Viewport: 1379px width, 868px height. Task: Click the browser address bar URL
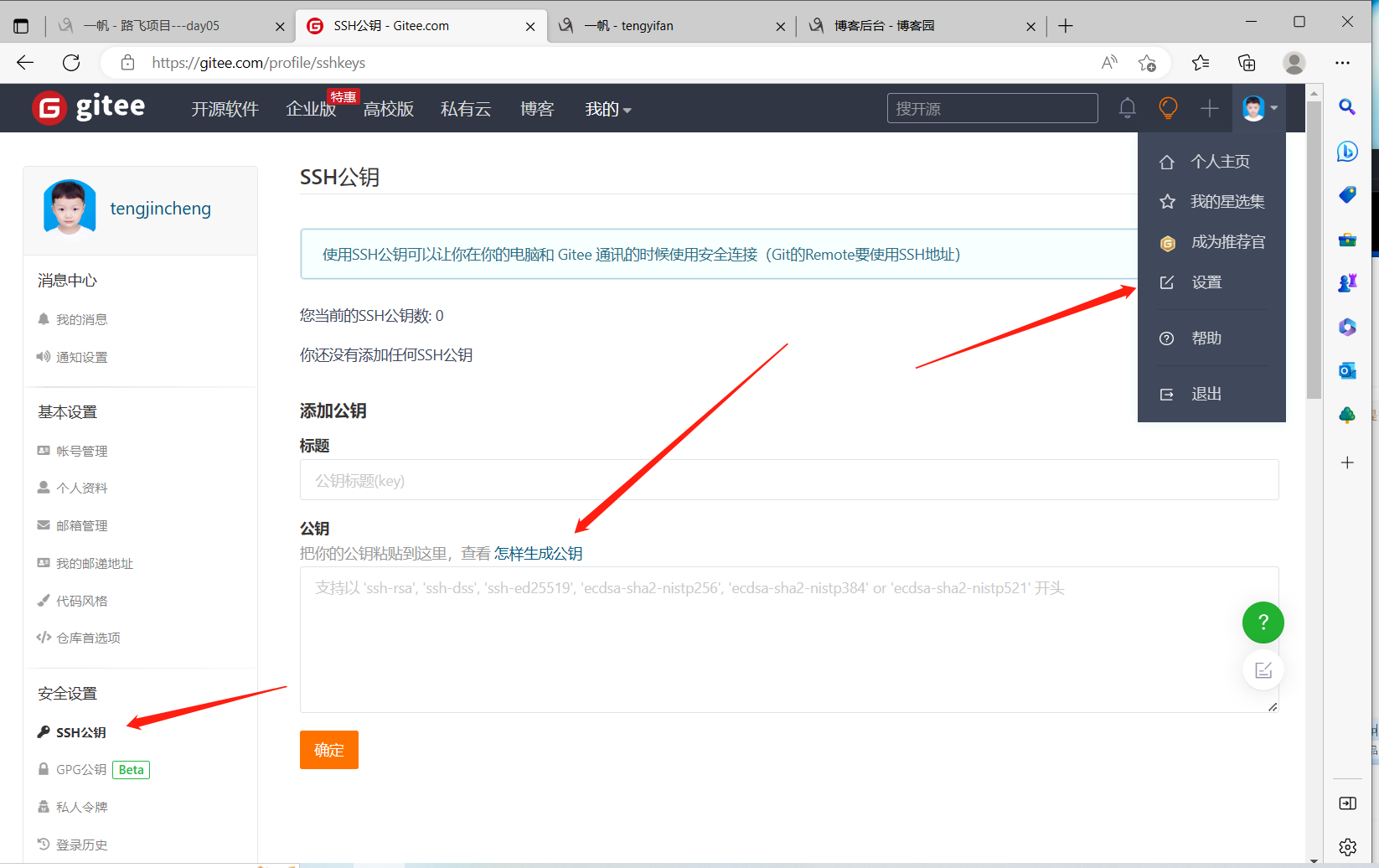tap(258, 63)
